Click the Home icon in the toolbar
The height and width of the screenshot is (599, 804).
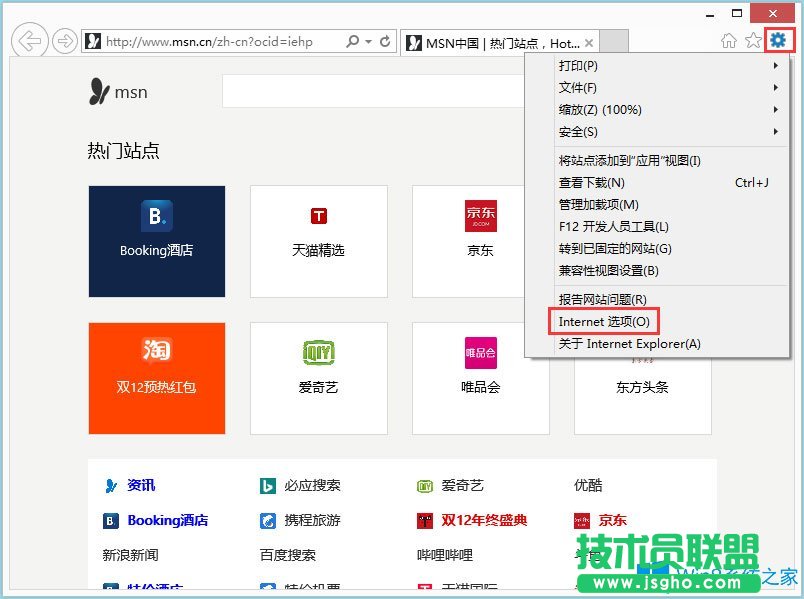pyautogui.click(x=730, y=40)
